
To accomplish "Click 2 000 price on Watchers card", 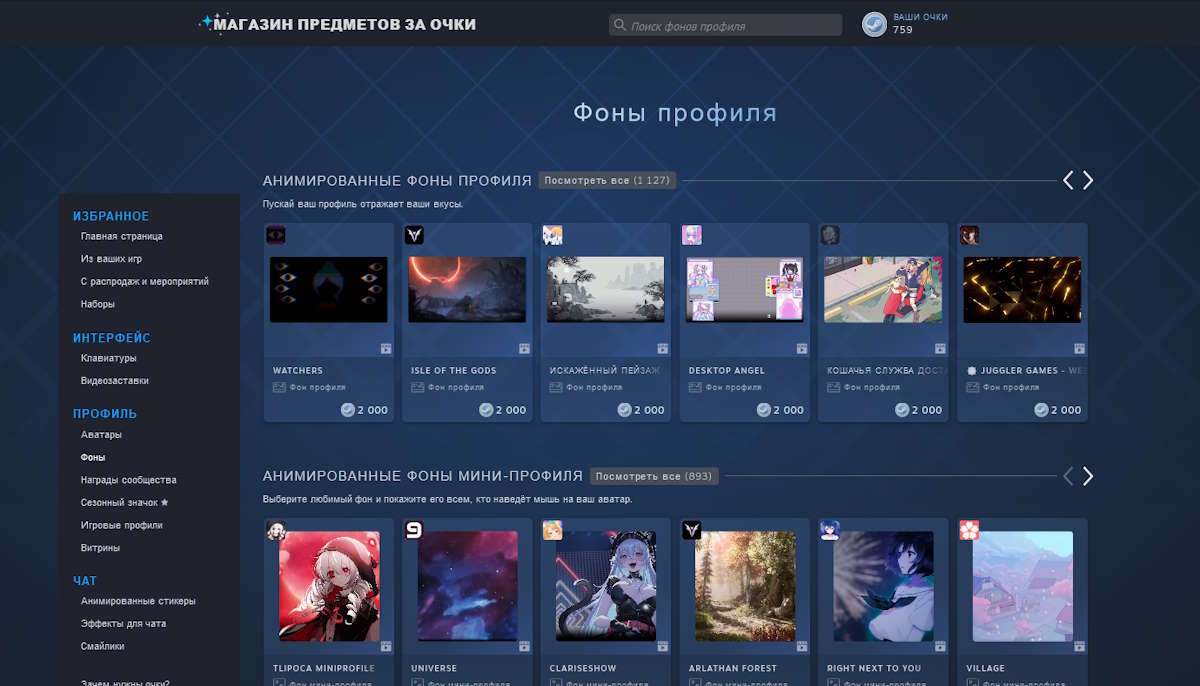I will tap(364, 409).
